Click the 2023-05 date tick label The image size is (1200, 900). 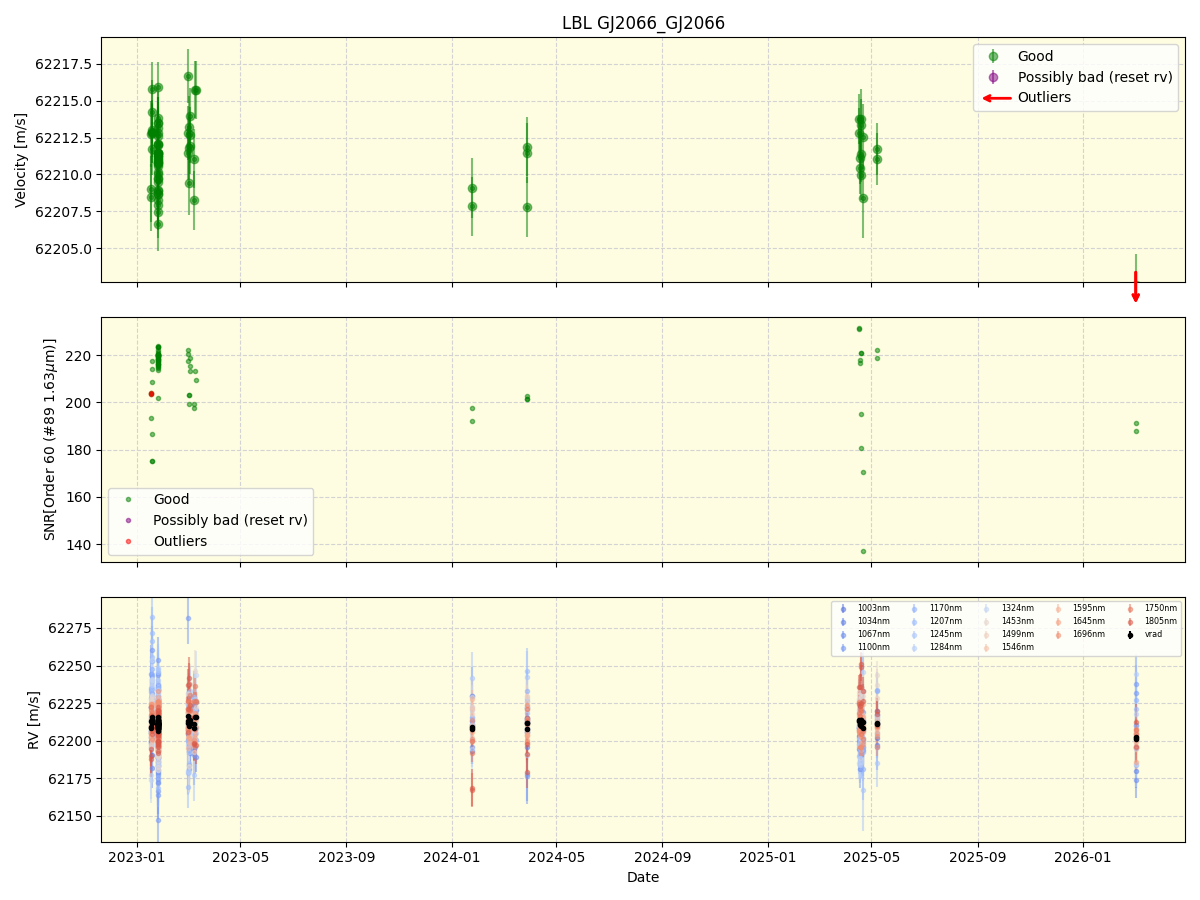pos(240,857)
